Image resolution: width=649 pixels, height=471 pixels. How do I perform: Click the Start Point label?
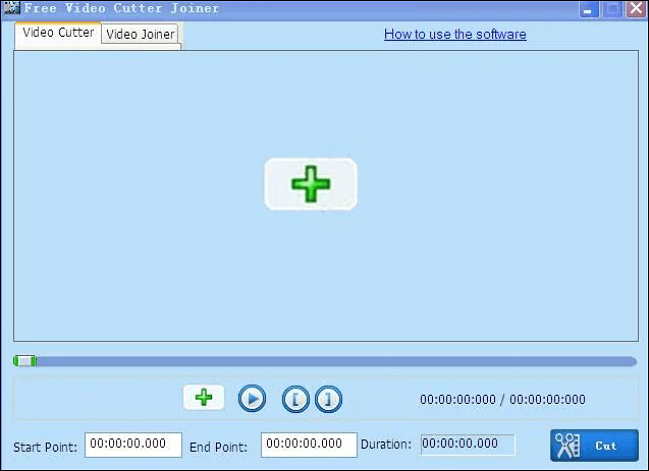tap(45, 447)
